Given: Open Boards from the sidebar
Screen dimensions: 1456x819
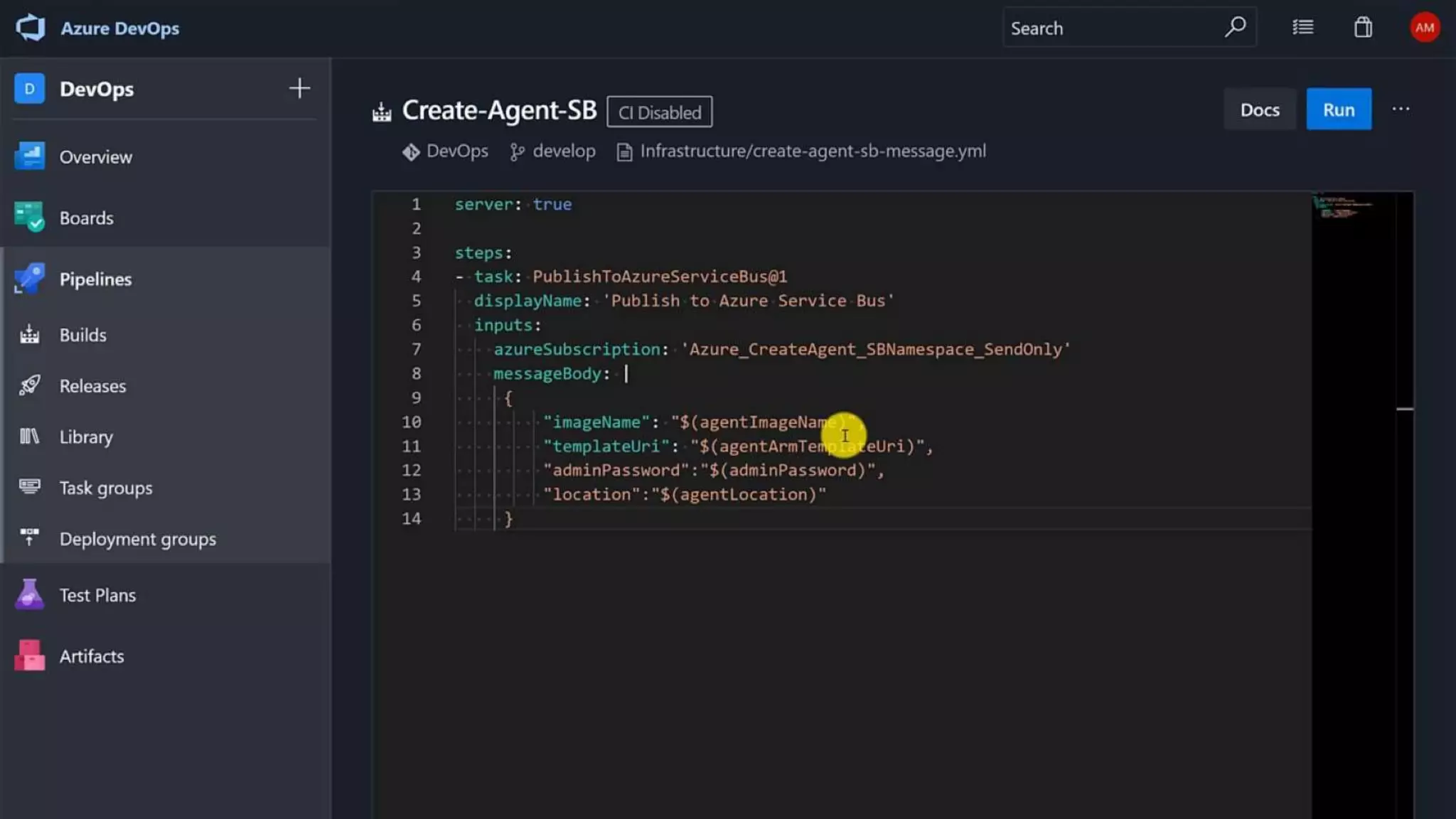Looking at the screenshot, I should [86, 218].
